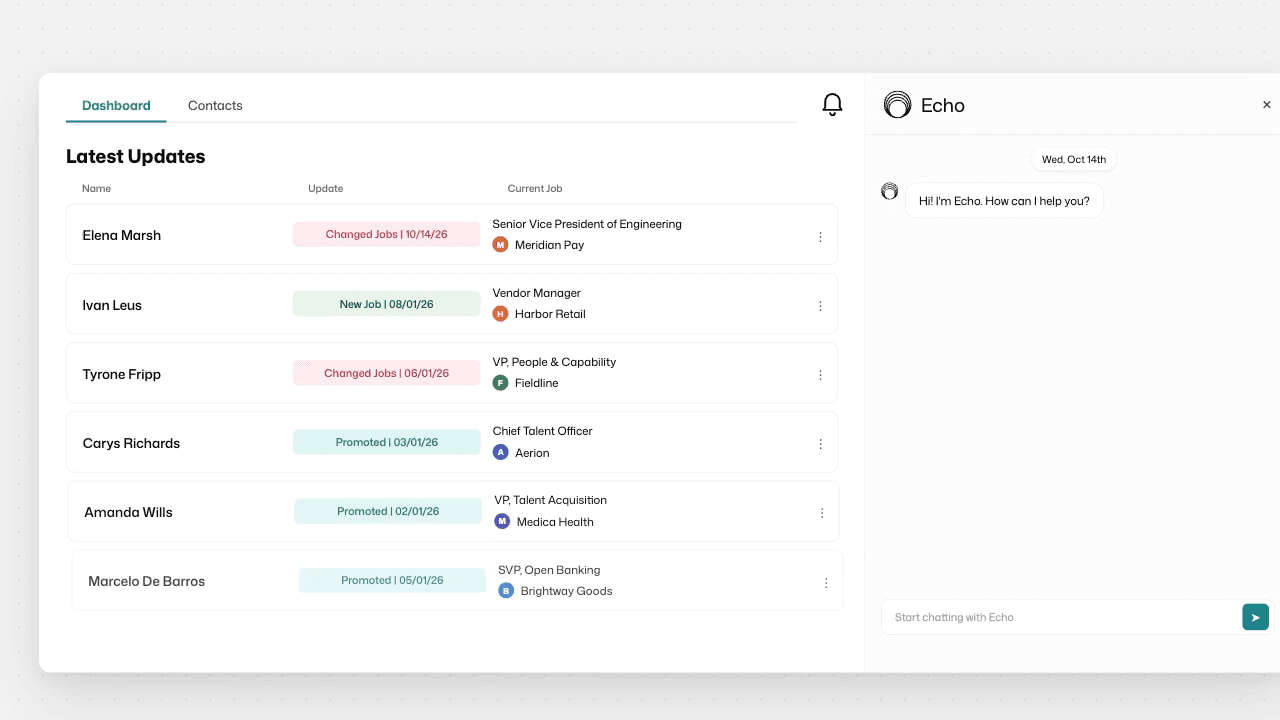Switch to the Dashboard tab

point(116,105)
